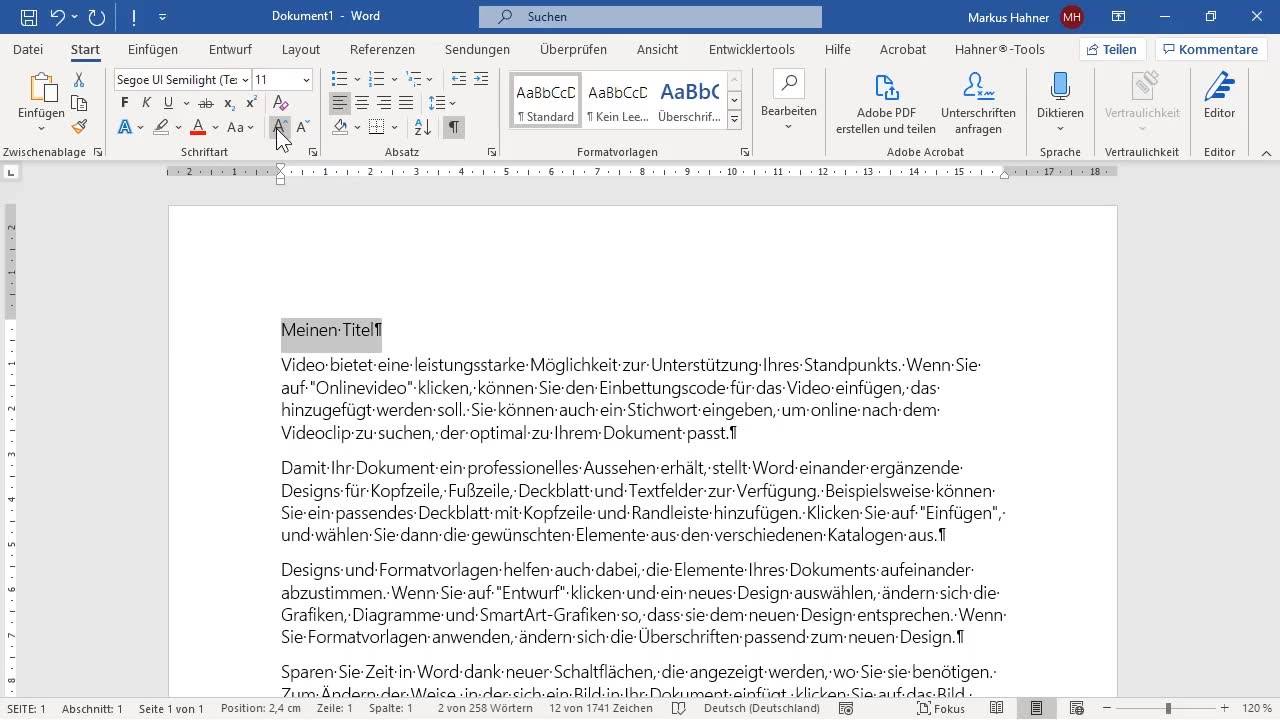Toggle Fokus mode in status bar
This screenshot has width=1280, height=720.
(941, 708)
